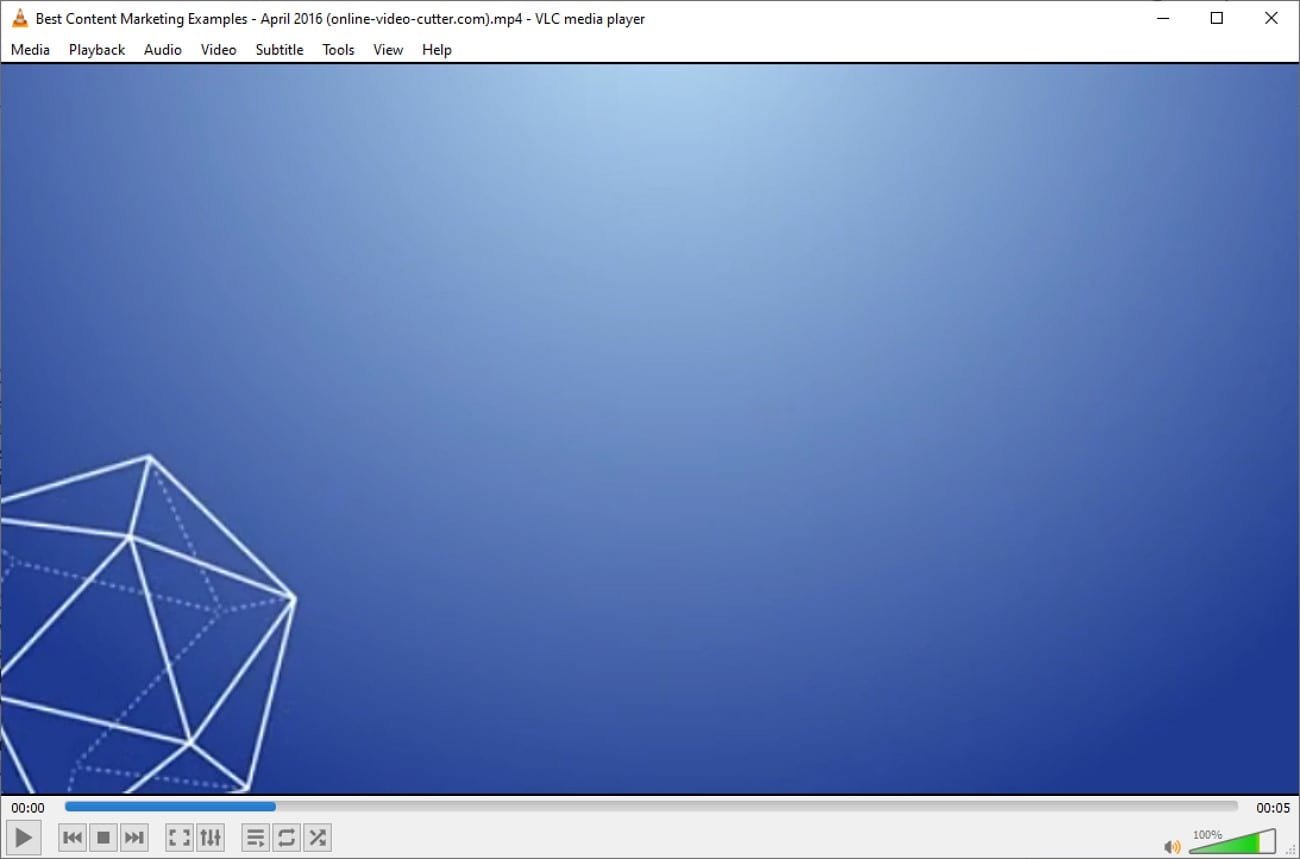Open the Help menu
Image resolution: width=1300 pixels, height=859 pixels.
pyautogui.click(x=436, y=50)
